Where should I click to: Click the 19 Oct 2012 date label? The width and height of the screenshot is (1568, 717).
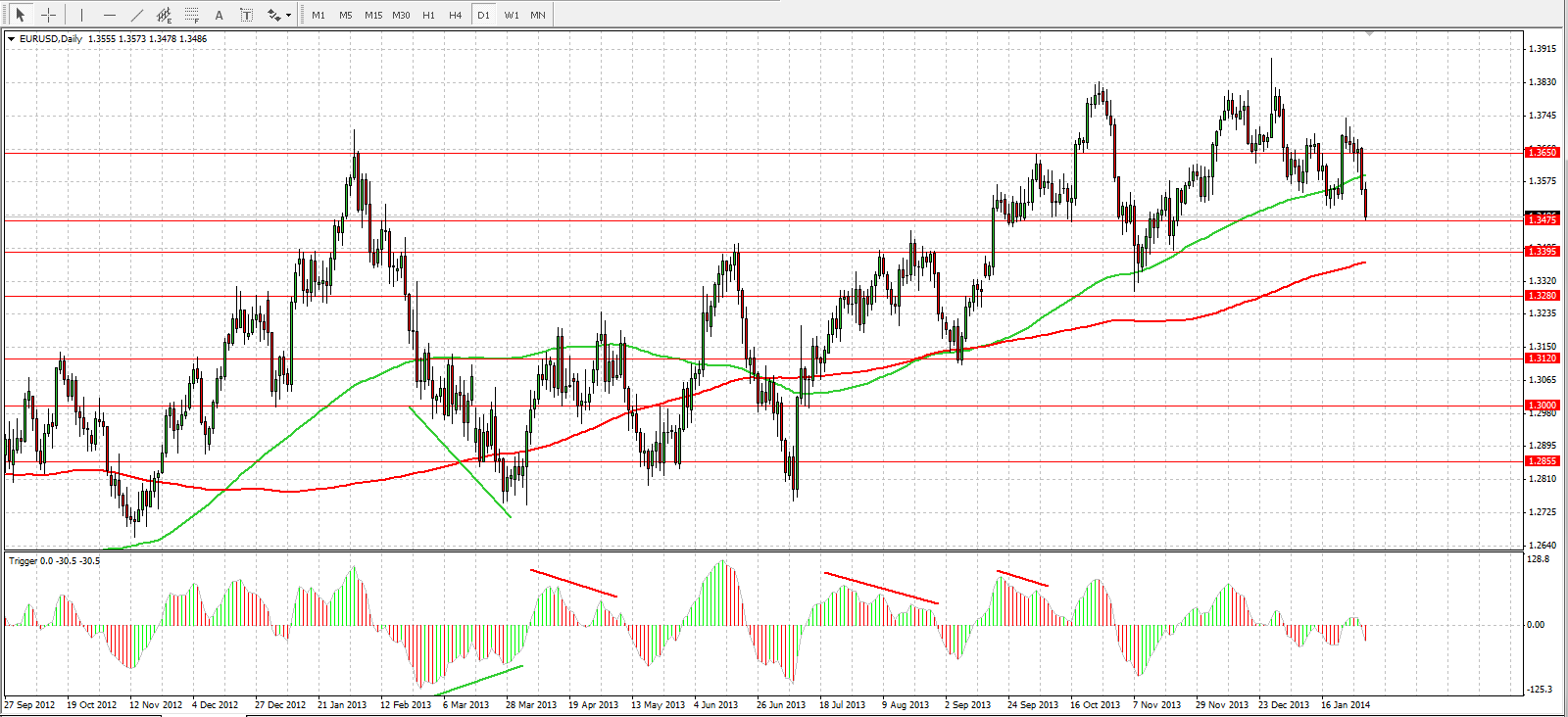(92, 705)
